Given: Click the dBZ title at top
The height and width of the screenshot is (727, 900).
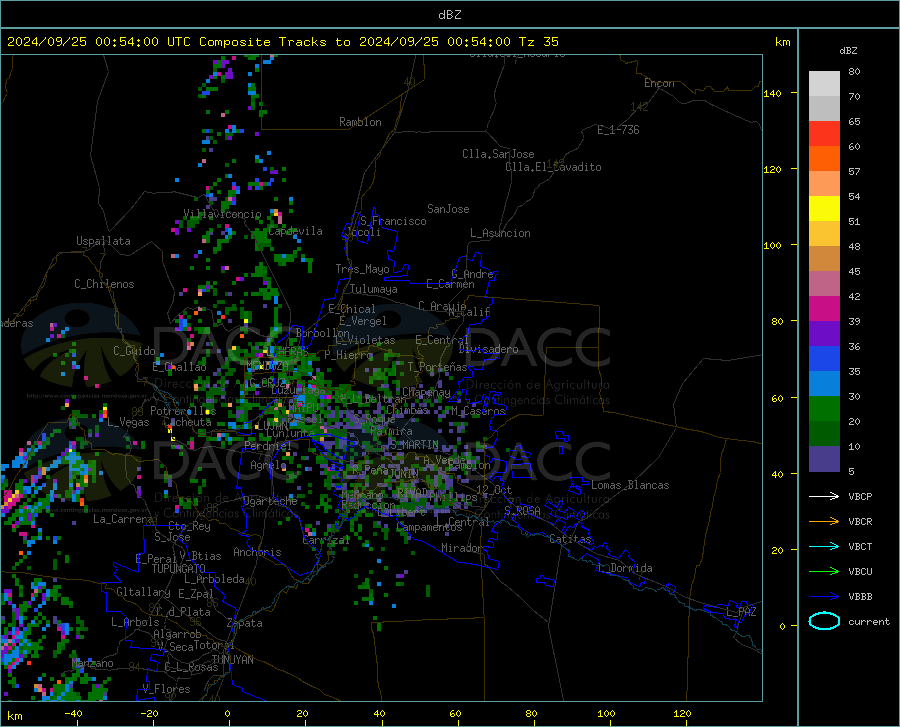Looking at the screenshot, I should (x=449, y=15).
